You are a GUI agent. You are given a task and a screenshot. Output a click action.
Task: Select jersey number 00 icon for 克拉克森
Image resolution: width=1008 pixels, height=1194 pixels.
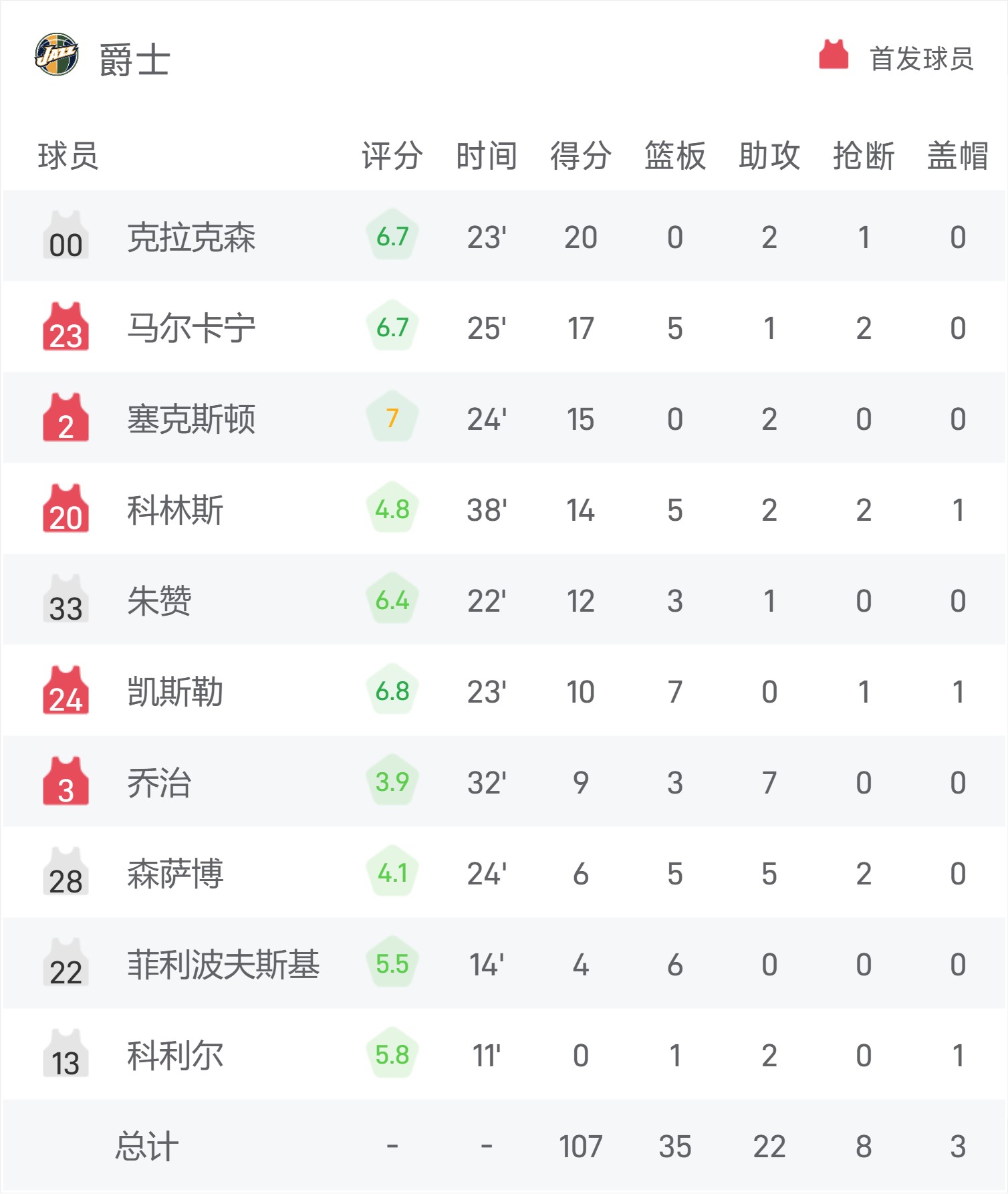pyautogui.click(x=66, y=235)
